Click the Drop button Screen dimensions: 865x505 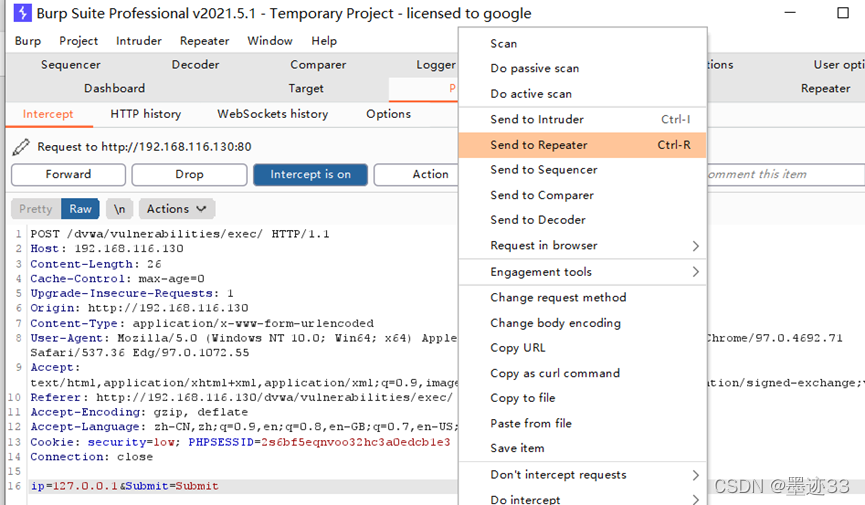(x=189, y=174)
